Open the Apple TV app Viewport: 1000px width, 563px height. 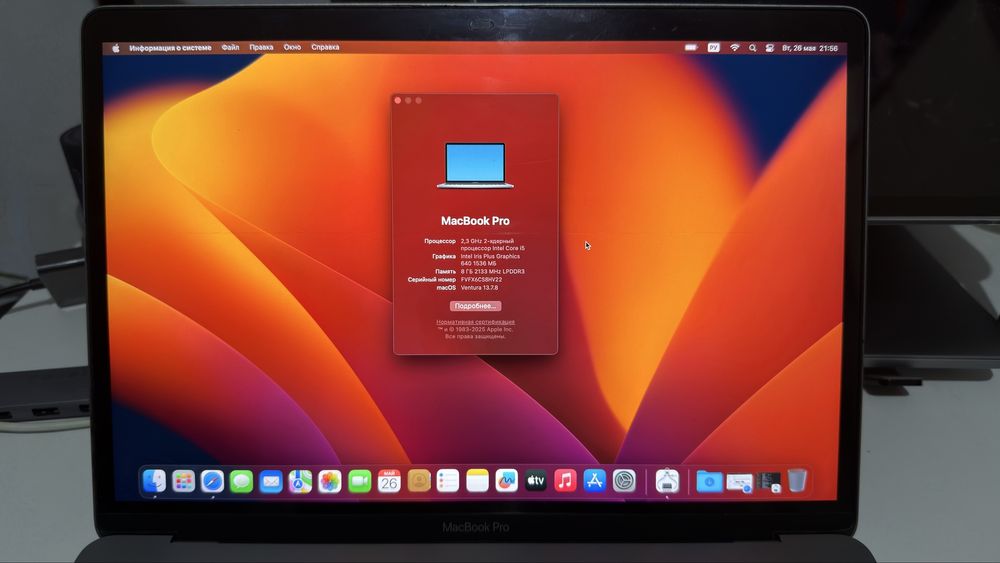(x=536, y=481)
